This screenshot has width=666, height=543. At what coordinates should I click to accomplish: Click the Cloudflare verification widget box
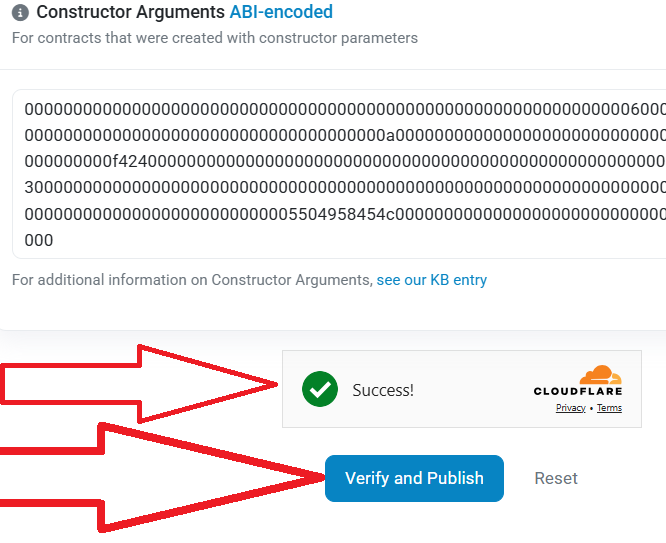[462, 389]
